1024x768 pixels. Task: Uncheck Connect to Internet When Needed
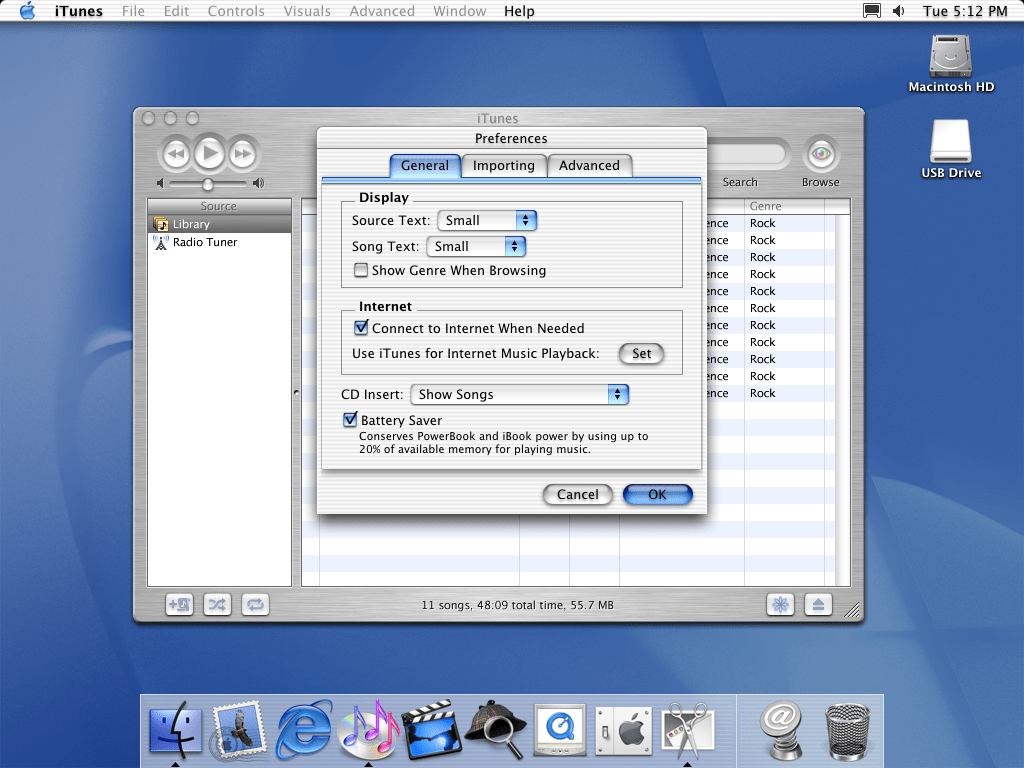click(360, 327)
